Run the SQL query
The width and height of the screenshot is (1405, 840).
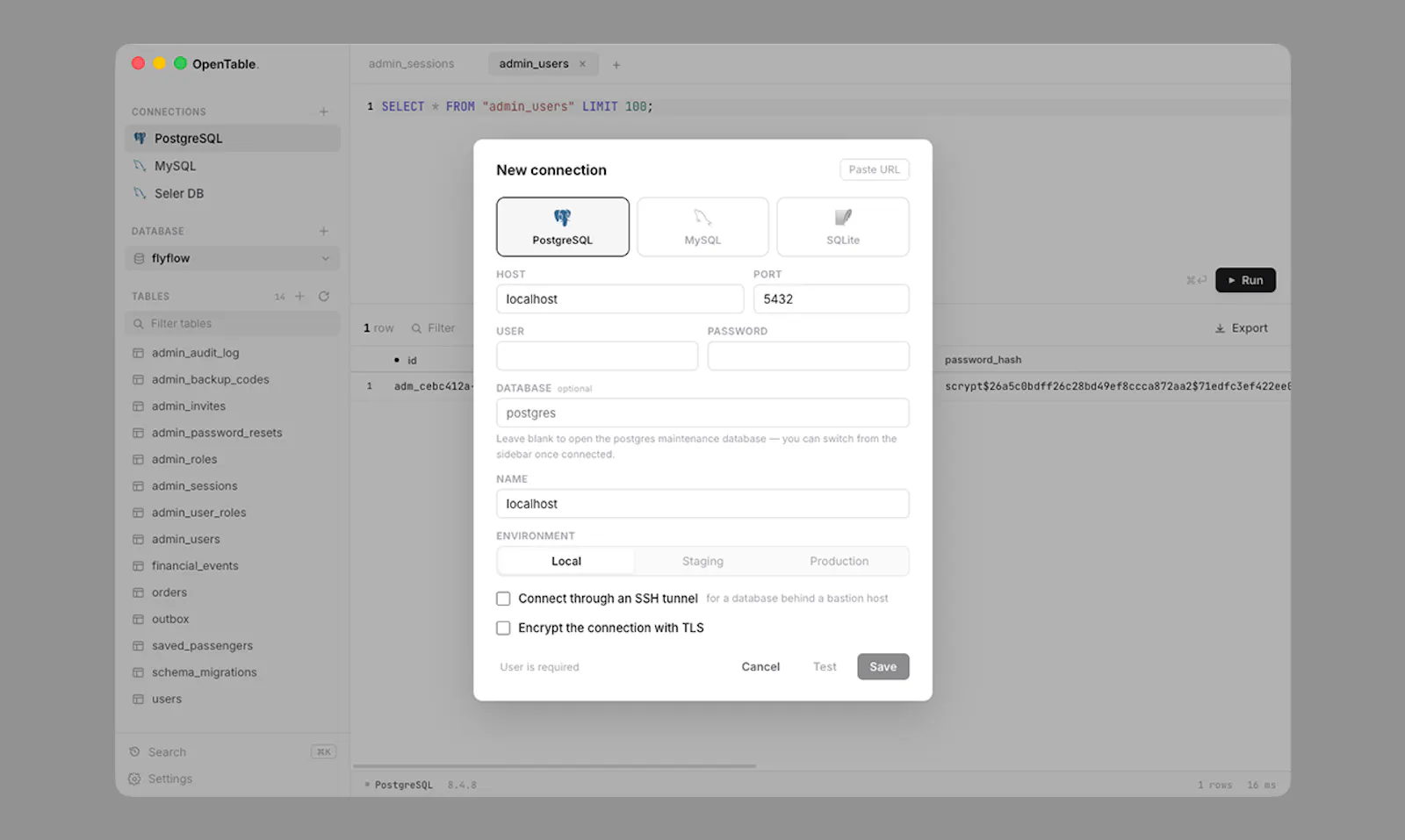[1245, 280]
